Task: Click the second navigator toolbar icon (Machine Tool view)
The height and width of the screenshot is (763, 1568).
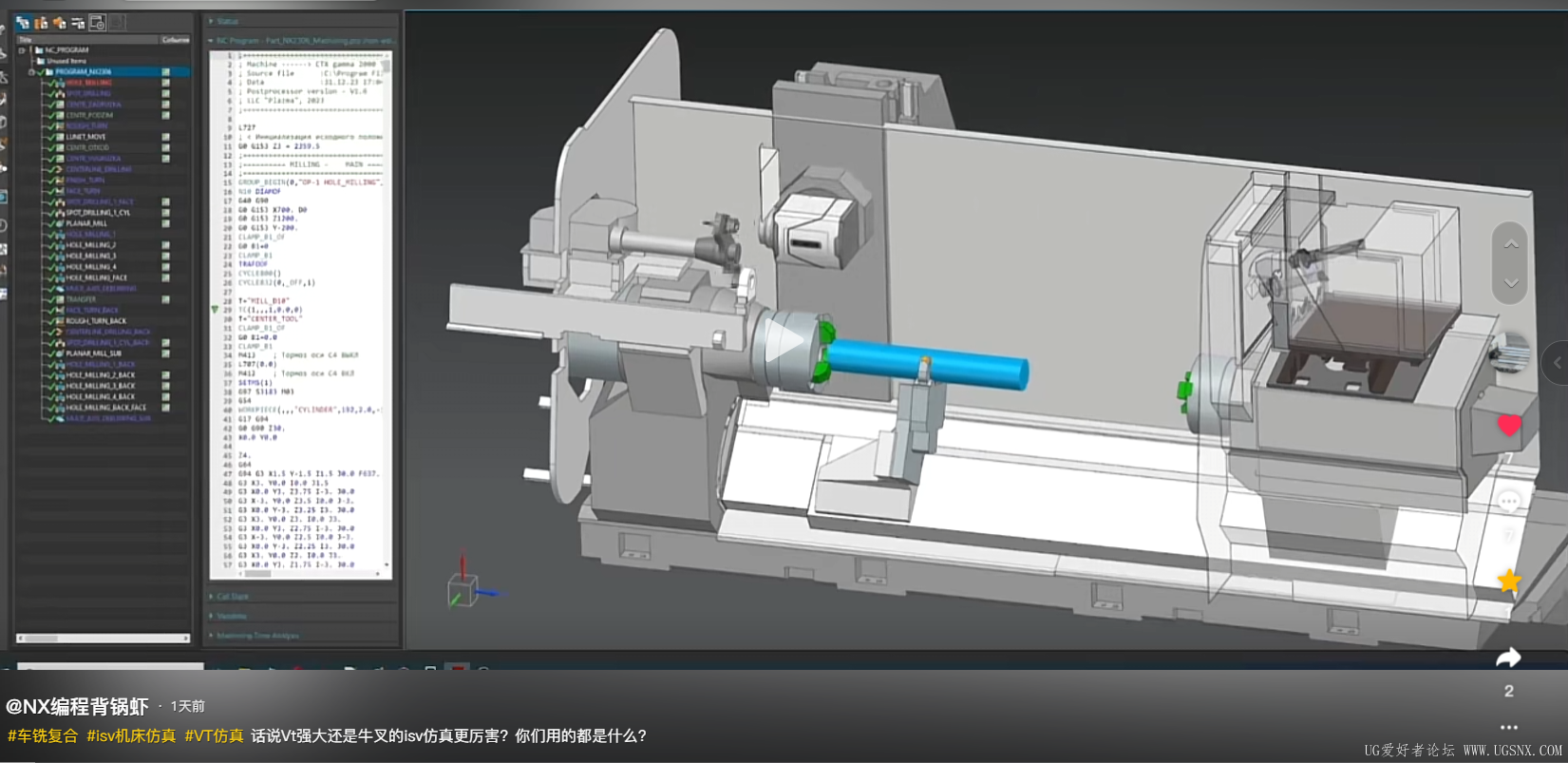Action: (41, 22)
